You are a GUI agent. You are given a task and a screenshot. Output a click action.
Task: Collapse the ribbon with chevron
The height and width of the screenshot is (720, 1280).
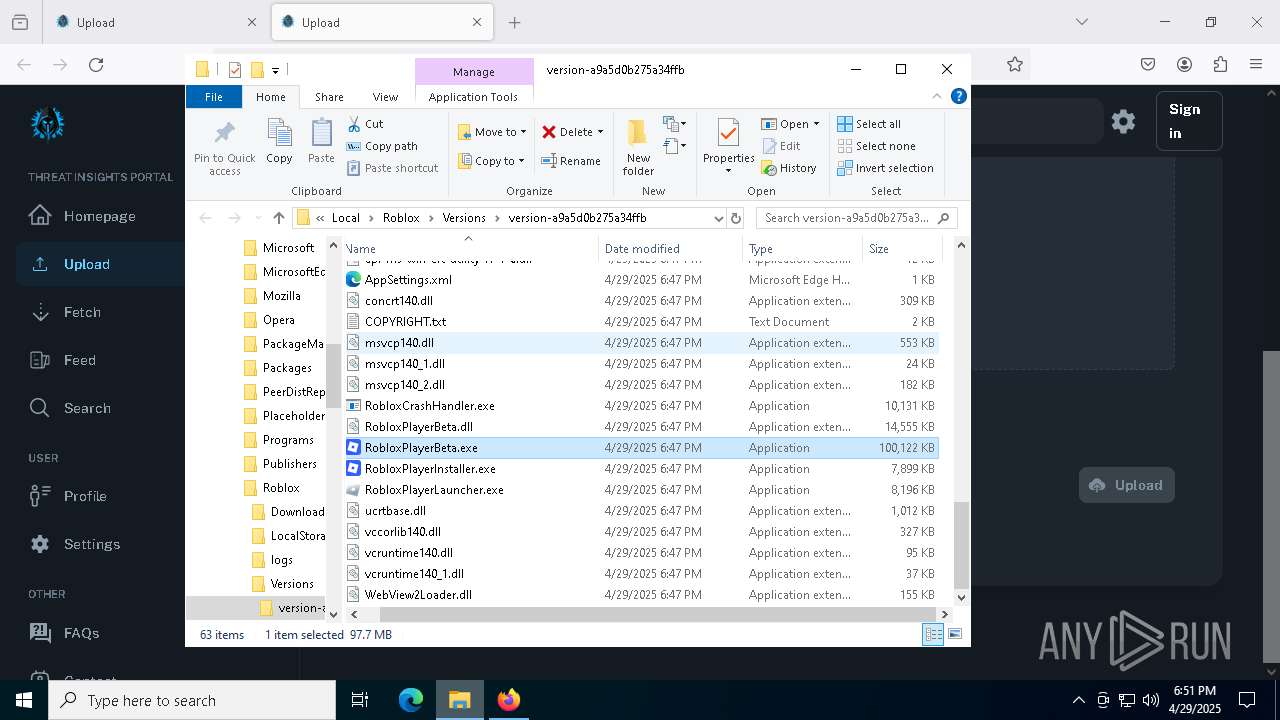(937, 97)
